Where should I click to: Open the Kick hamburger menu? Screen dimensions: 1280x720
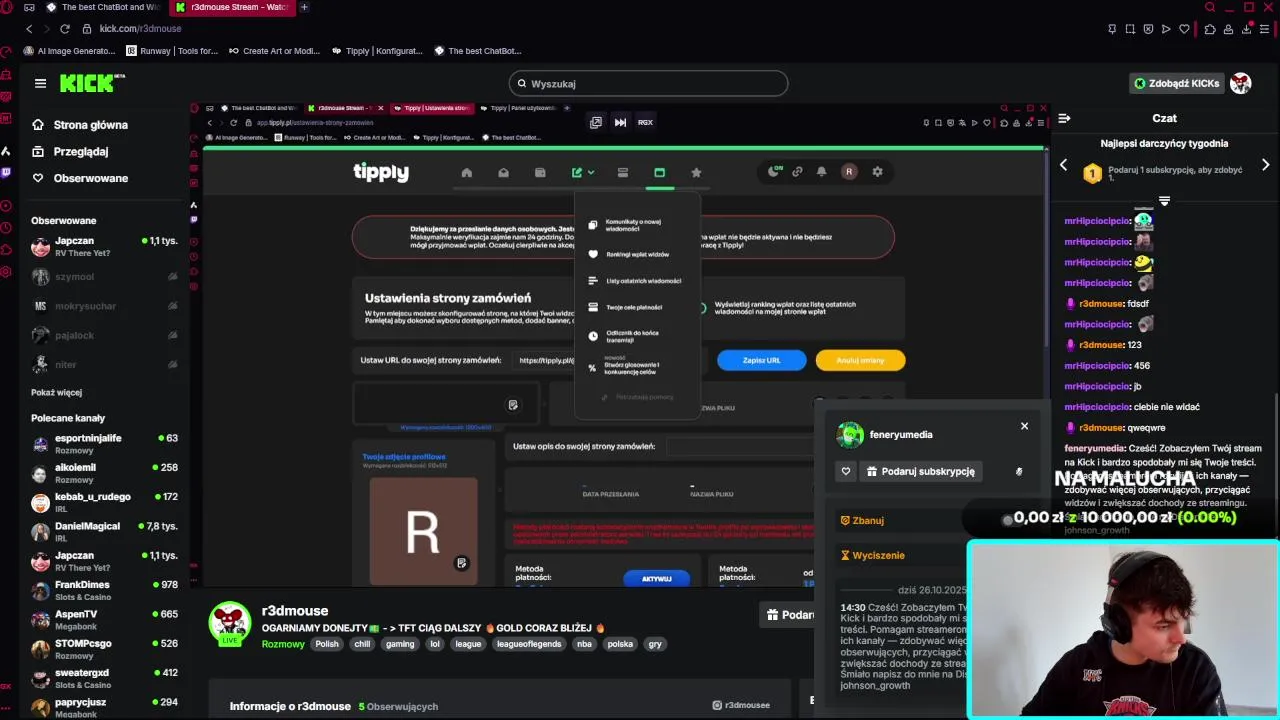click(x=40, y=84)
